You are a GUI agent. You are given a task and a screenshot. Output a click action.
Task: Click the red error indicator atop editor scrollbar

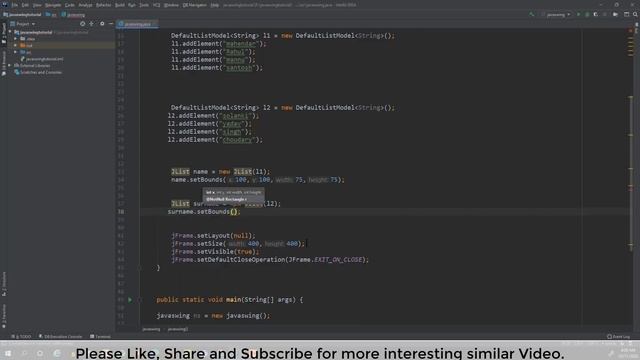coord(631,31)
